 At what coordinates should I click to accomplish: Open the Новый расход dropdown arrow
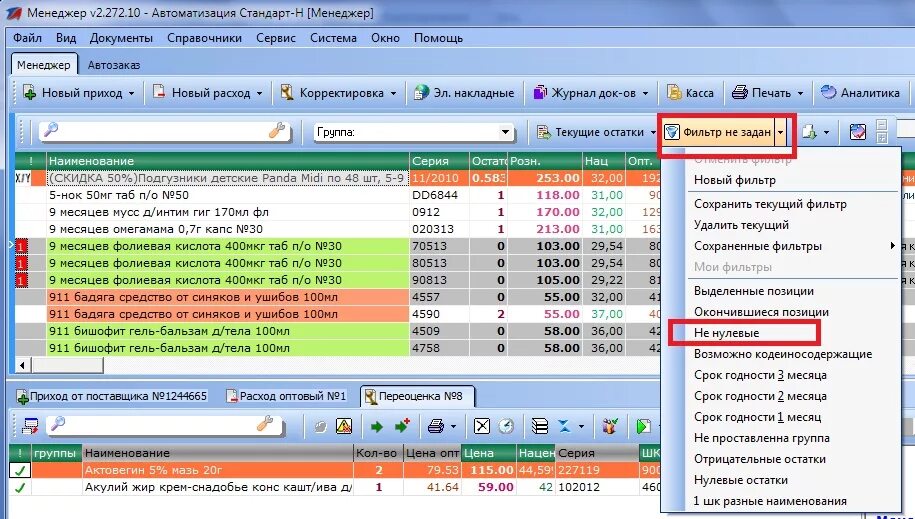(259, 93)
